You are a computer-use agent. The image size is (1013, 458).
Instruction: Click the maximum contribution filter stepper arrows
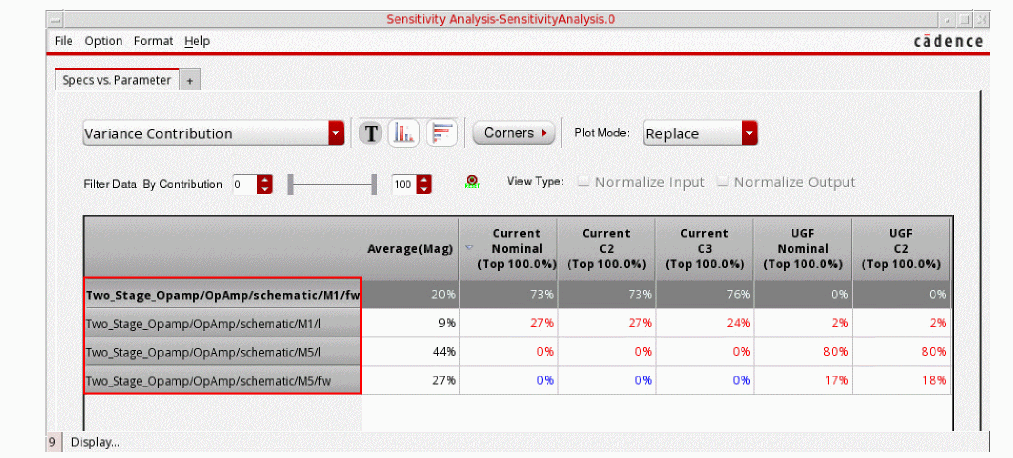[424, 184]
